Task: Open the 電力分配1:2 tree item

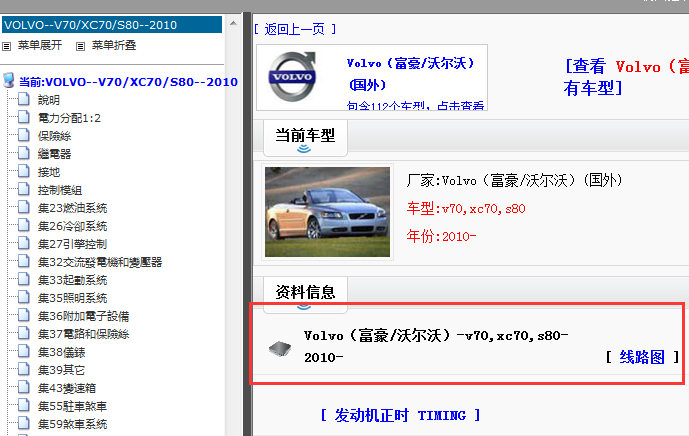Action: click(69, 118)
